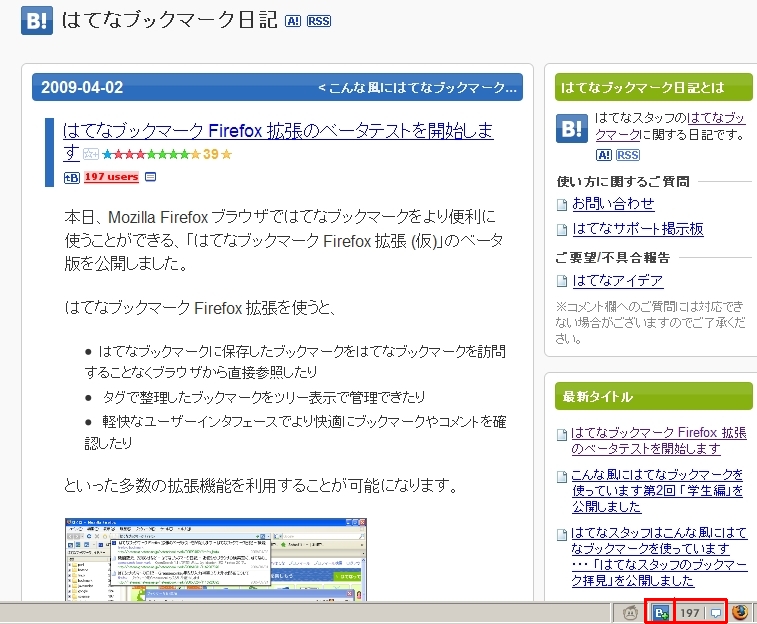Open the latest-titles link about the Firefox 拡張 beta test
The image size is (757, 624).
click(x=659, y=440)
